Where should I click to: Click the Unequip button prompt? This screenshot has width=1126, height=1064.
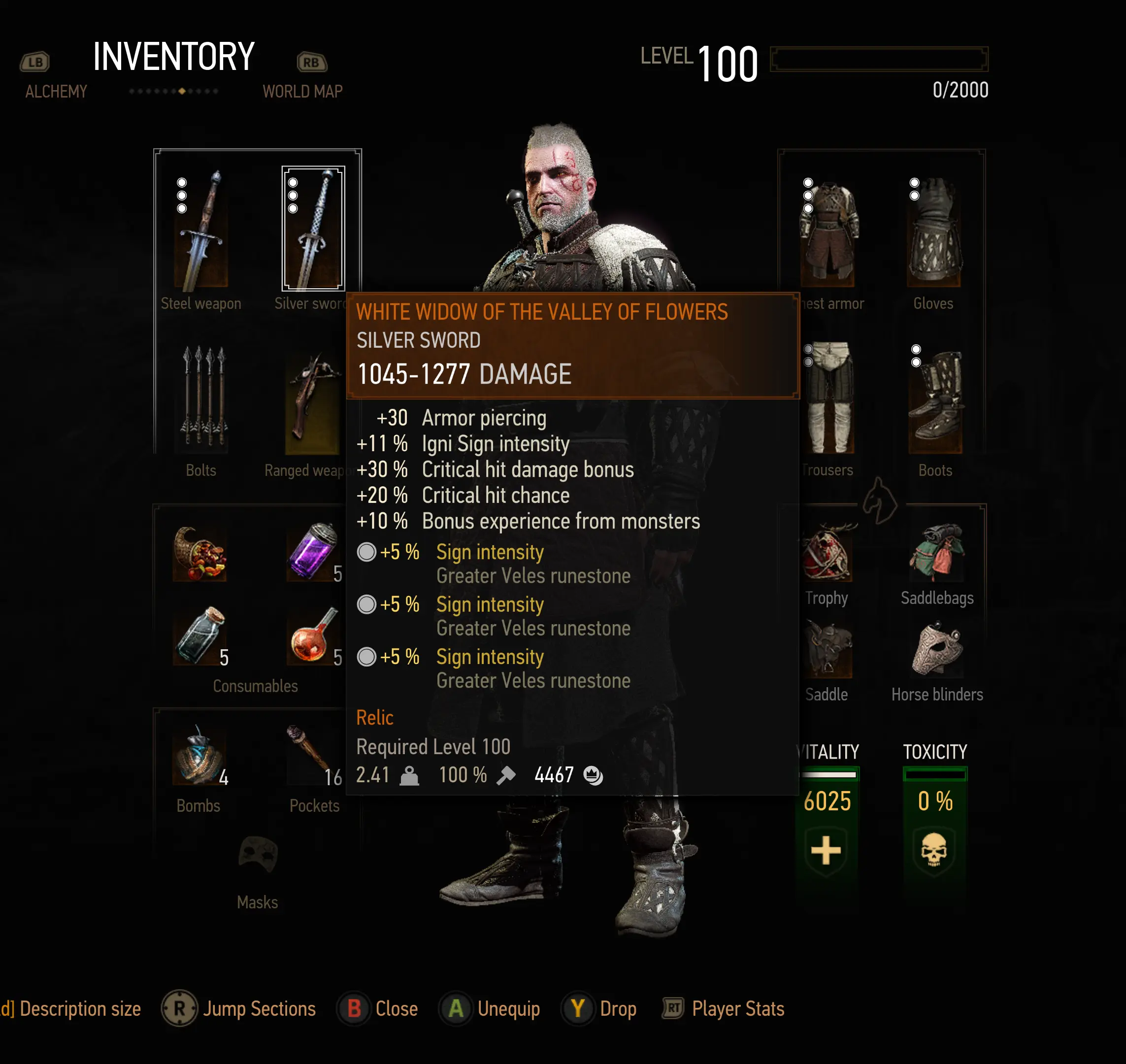[489, 1008]
